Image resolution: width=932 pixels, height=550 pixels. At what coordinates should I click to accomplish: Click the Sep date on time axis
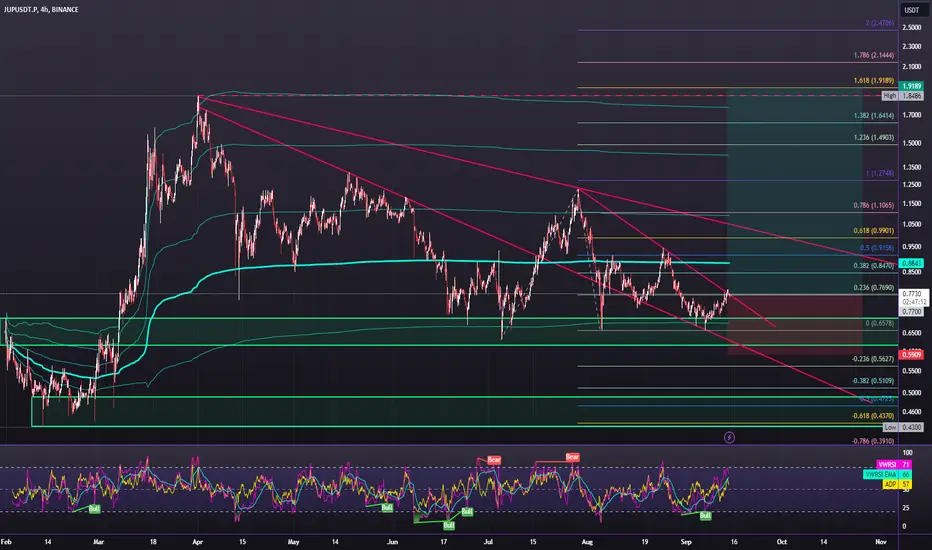[686, 542]
